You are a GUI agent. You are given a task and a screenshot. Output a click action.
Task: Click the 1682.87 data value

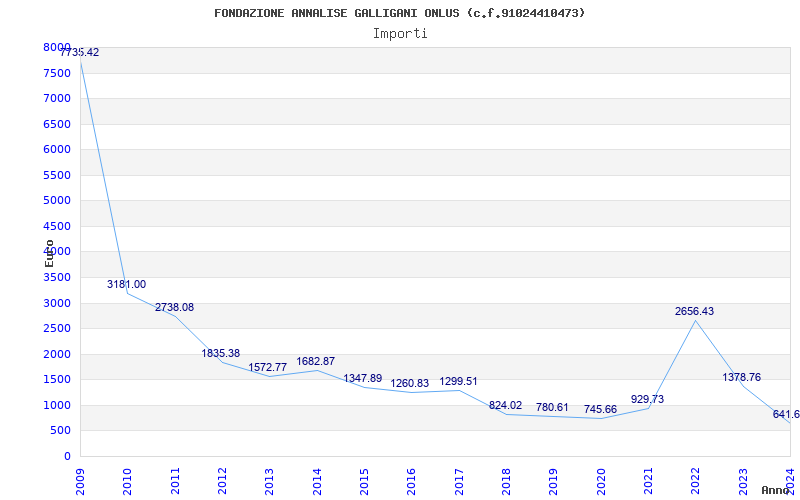[316, 361]
